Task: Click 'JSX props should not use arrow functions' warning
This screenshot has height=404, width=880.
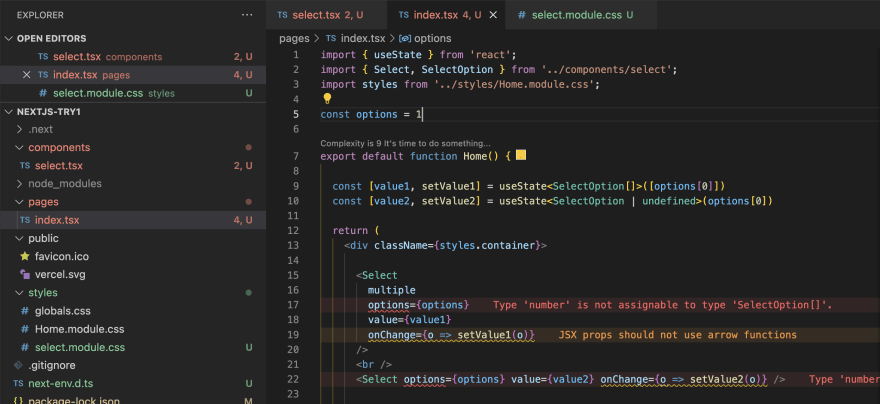Action: tap(677, 334)
